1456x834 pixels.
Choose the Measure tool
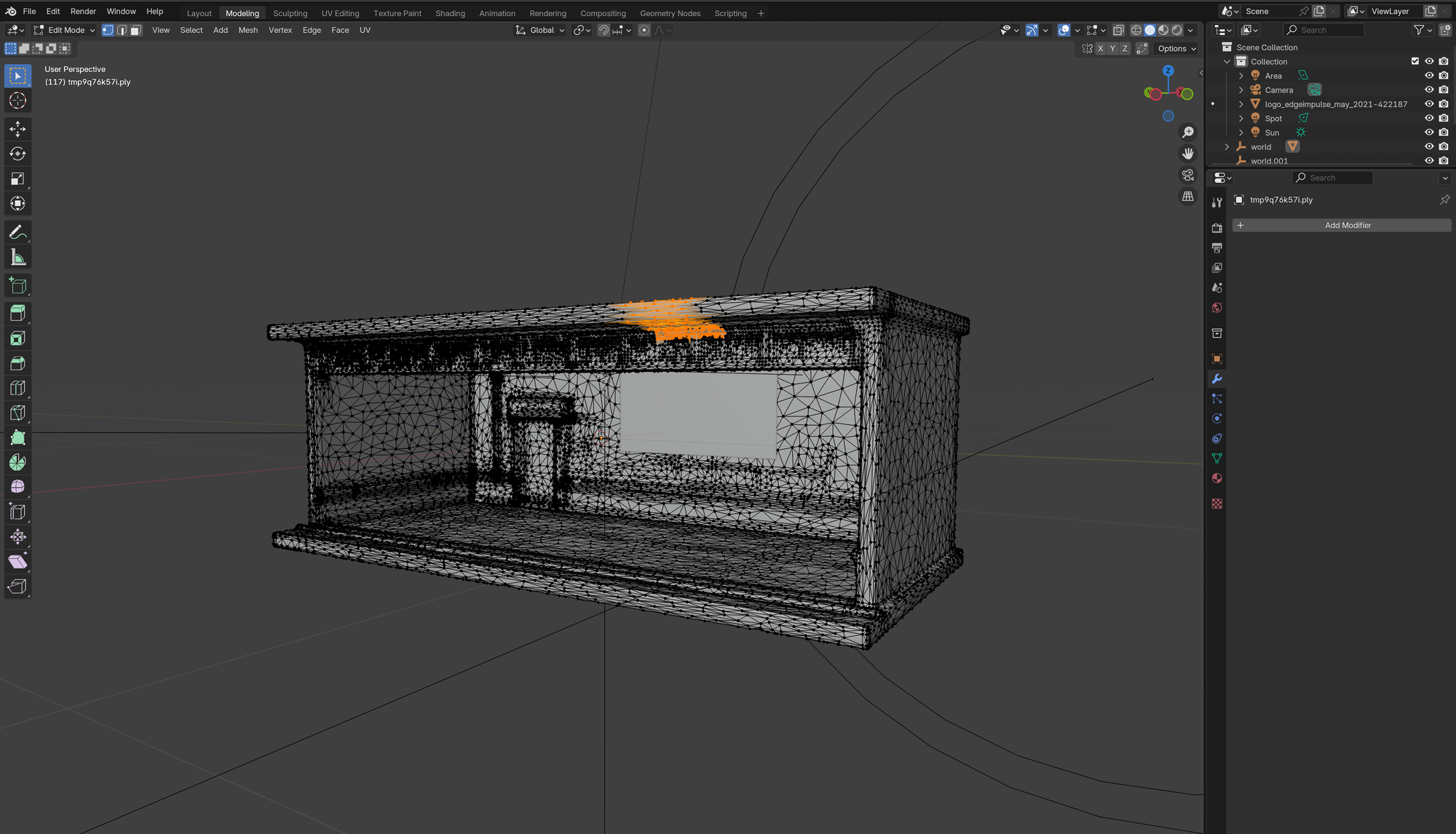pyautogui.click(x=17, y=257)
